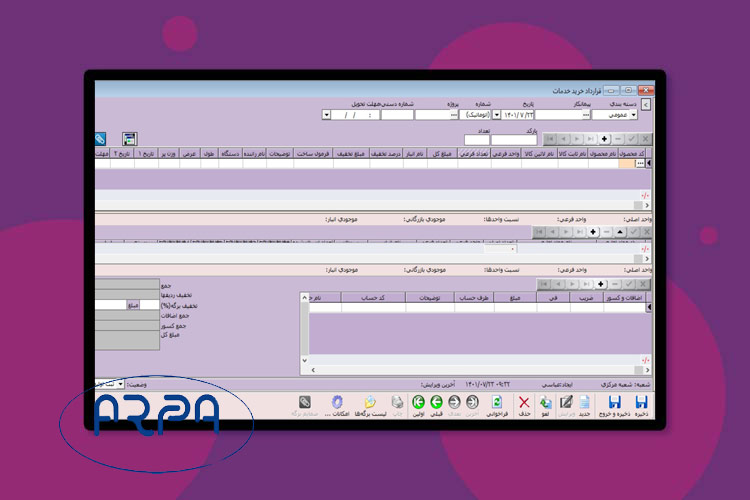Click the ذخیره (Save) floppy icon

tap(640, 403)
